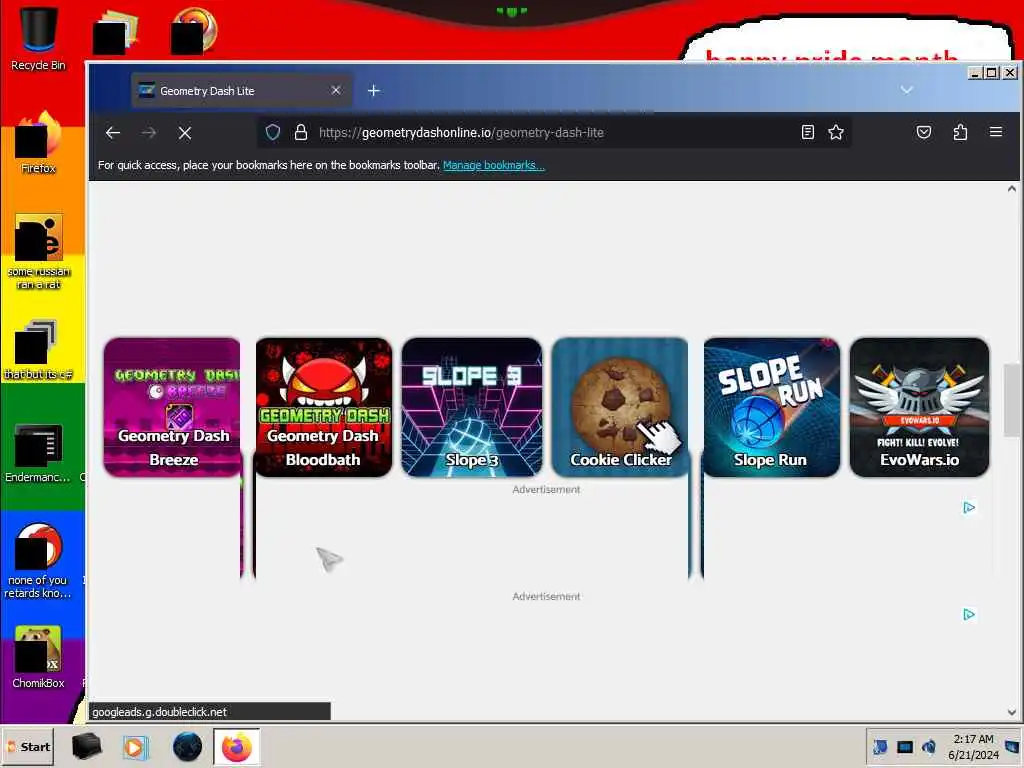Open the Slope 3 game thumbnail
Viewport: 1024px width, 768px height.
(x=472, y=407)
